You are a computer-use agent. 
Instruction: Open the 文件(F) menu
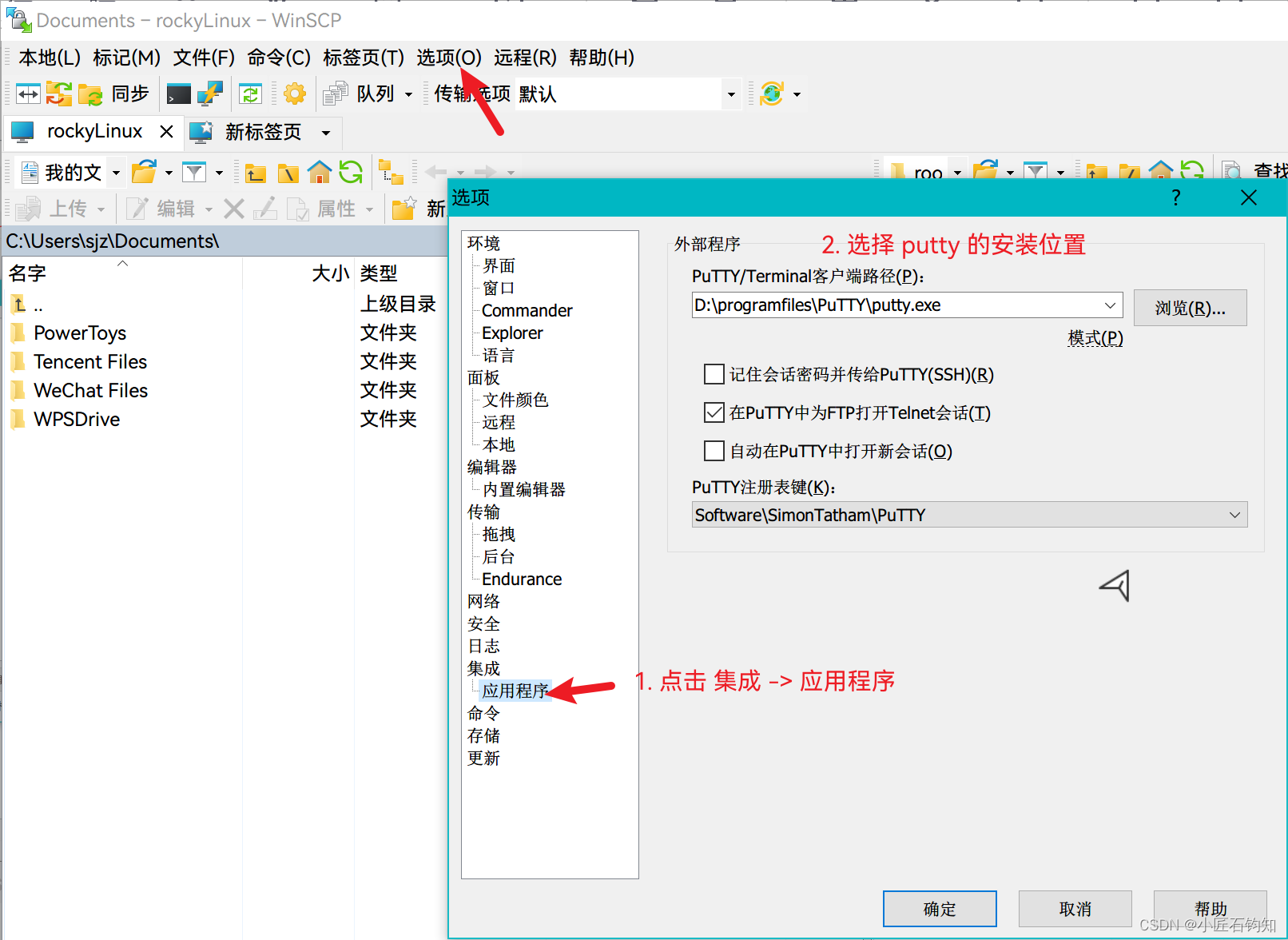point(204,58)
